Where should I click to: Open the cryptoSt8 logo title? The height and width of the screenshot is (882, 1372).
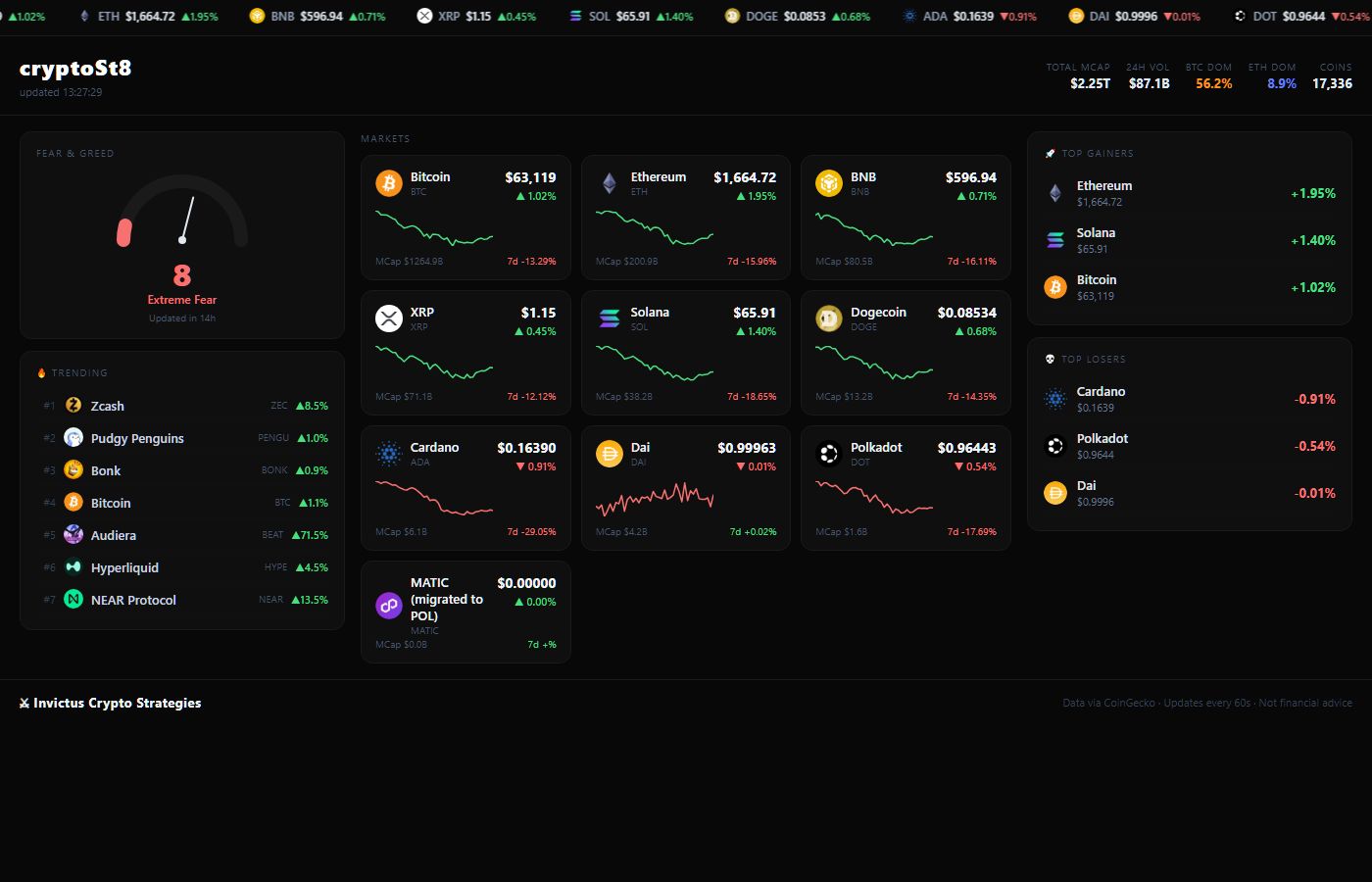pyautogui.click(x=75, y=68)
